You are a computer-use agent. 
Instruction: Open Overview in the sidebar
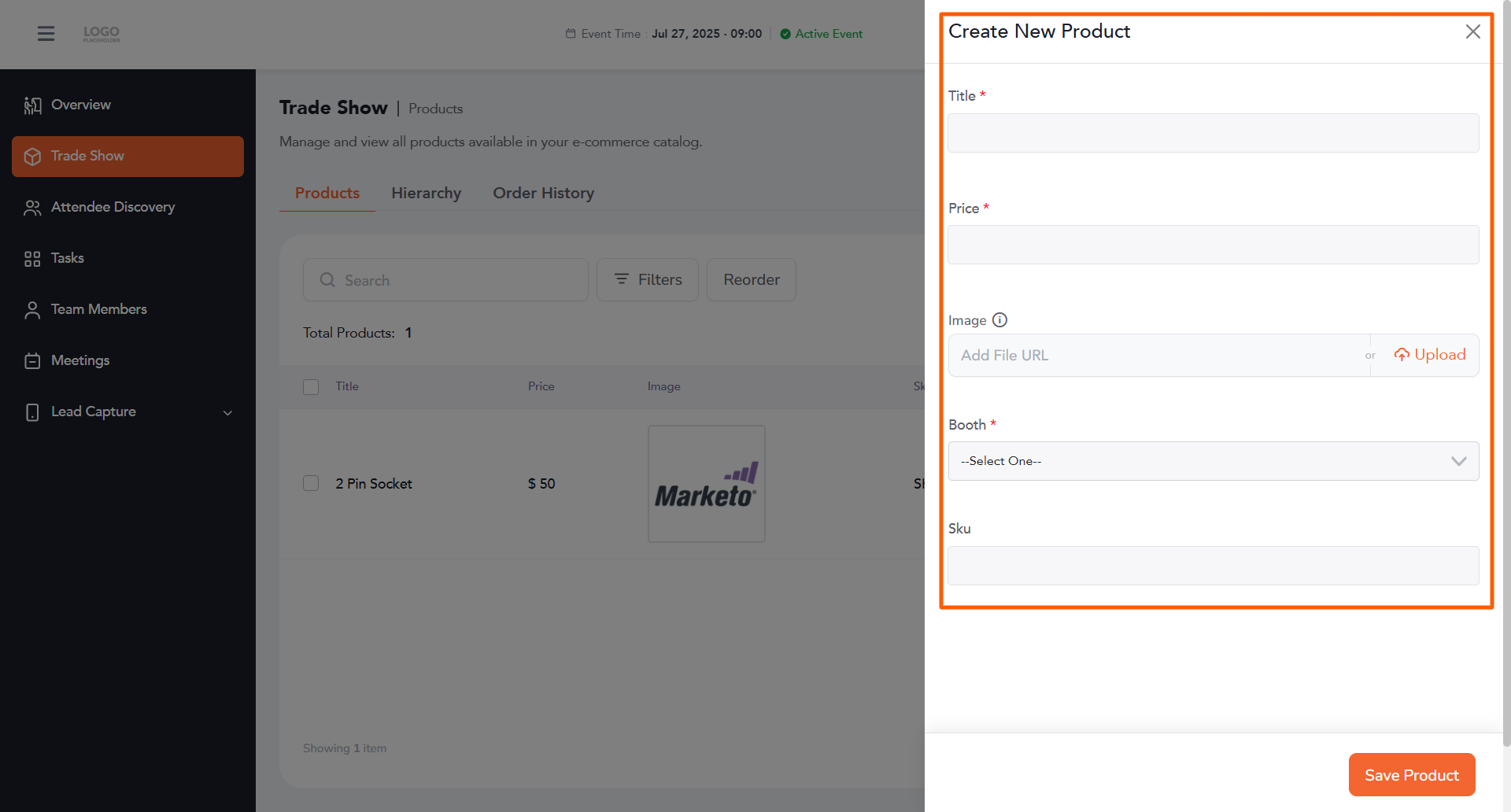tap(127, 105)
